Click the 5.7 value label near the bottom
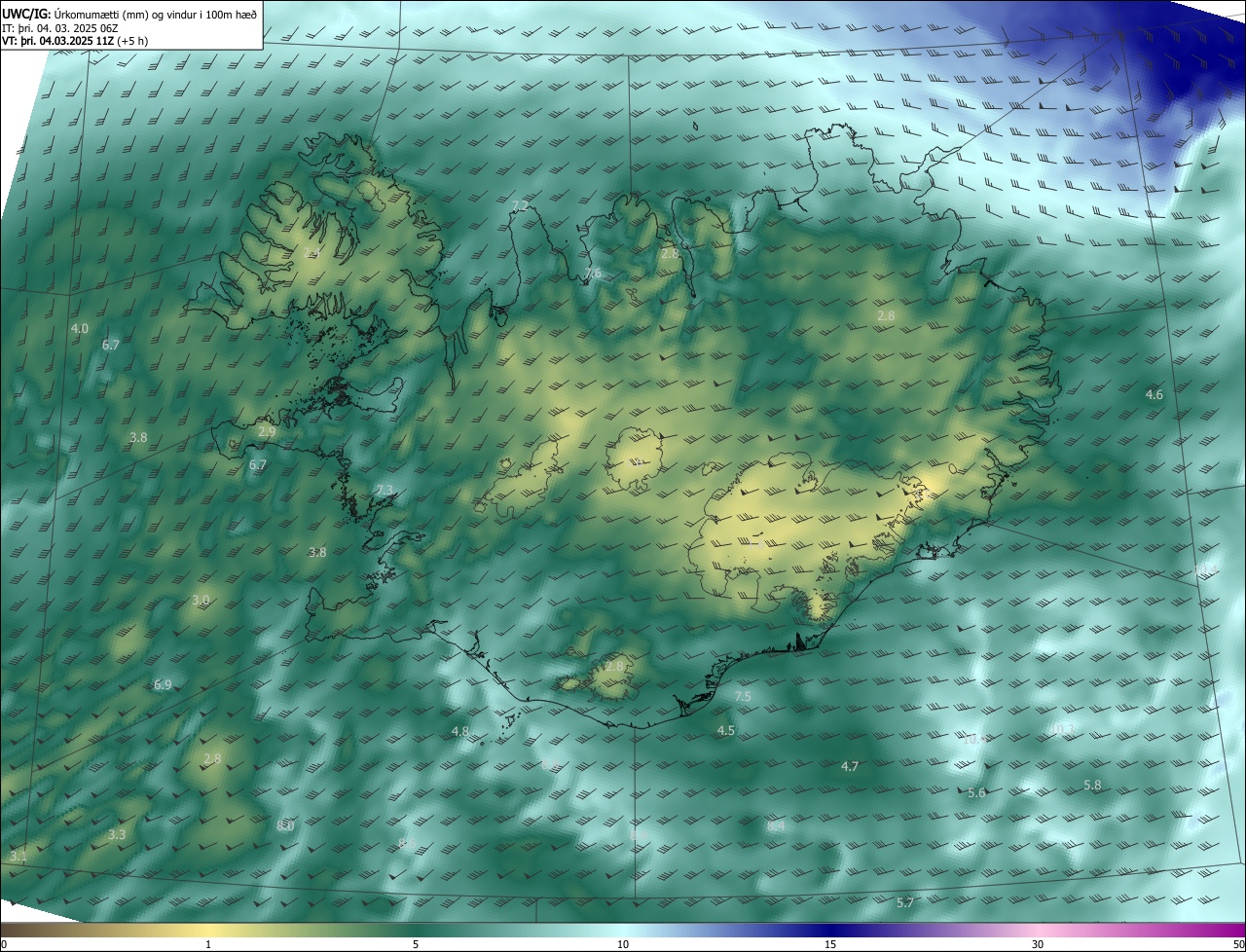This screenshot has width=1246, height=952. point(905,903)
